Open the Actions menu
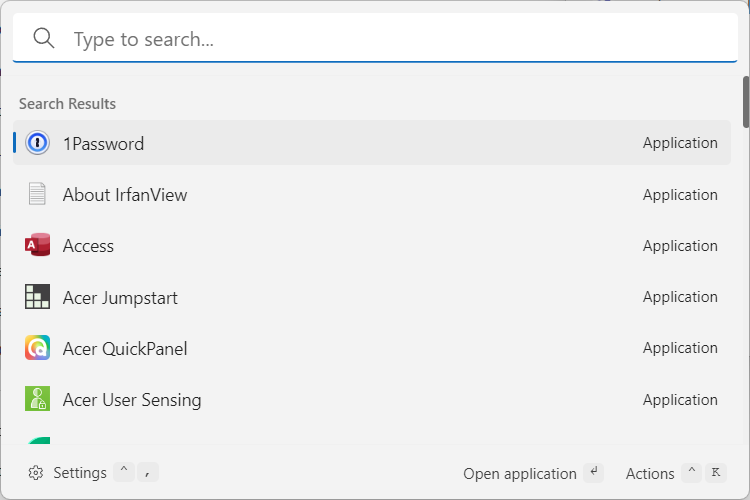The image size is (750, 500). tap(650, 473)
